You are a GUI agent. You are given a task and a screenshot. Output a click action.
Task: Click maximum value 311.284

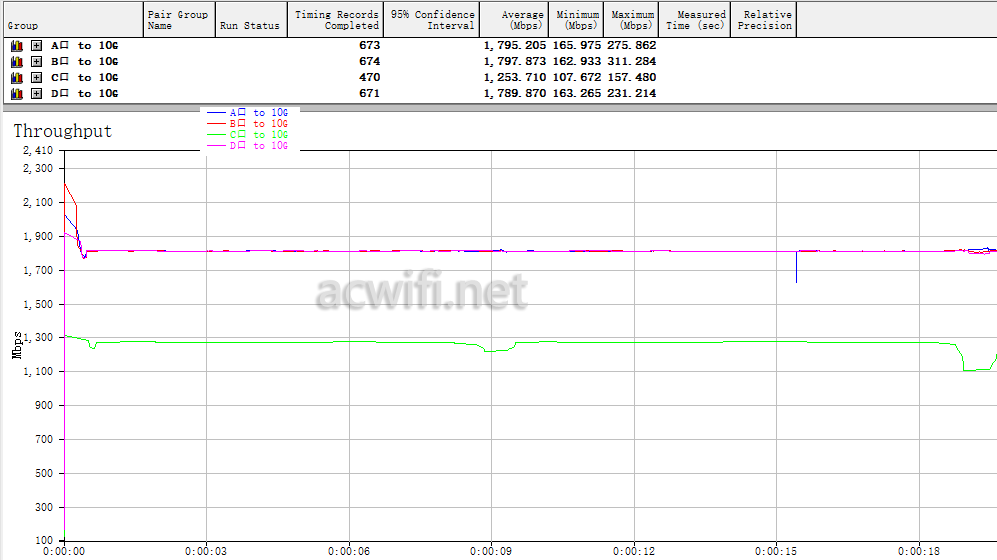[631, 62]
